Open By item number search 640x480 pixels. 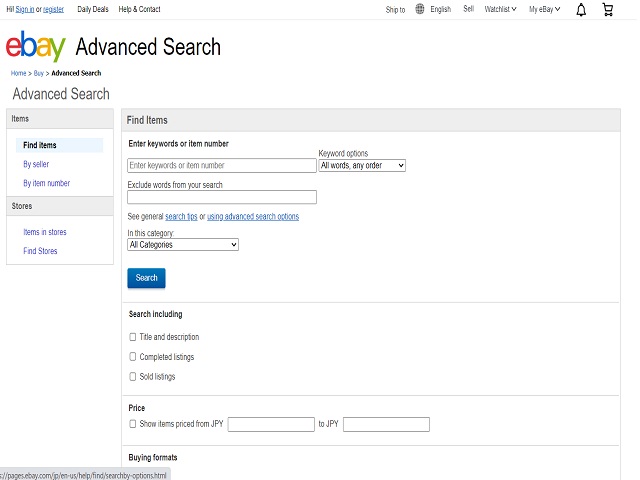tap(47, 183)
